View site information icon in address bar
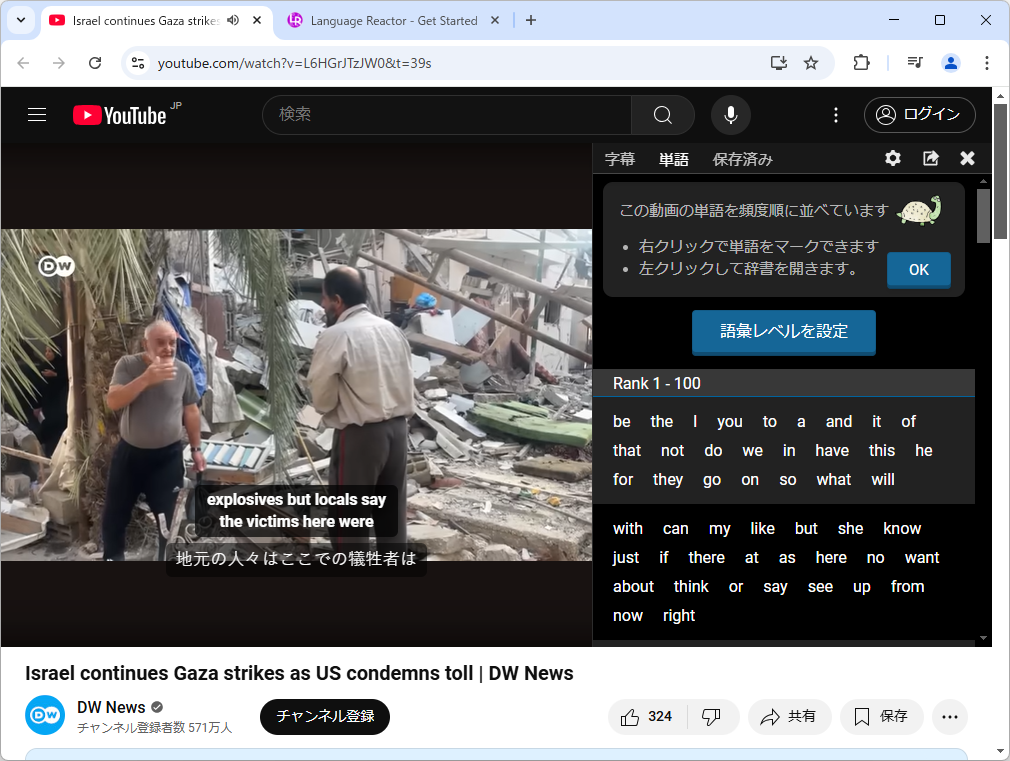1010x761 pixels. point(138,63)
